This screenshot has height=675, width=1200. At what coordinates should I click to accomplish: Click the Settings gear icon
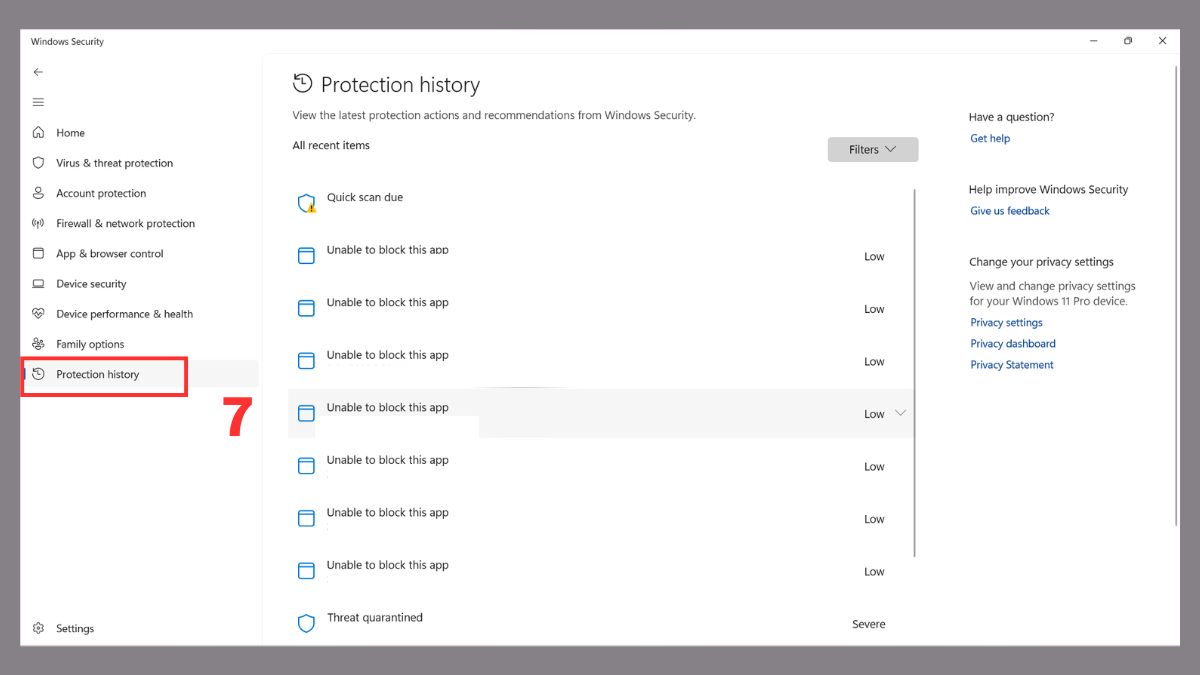point(38,628)
